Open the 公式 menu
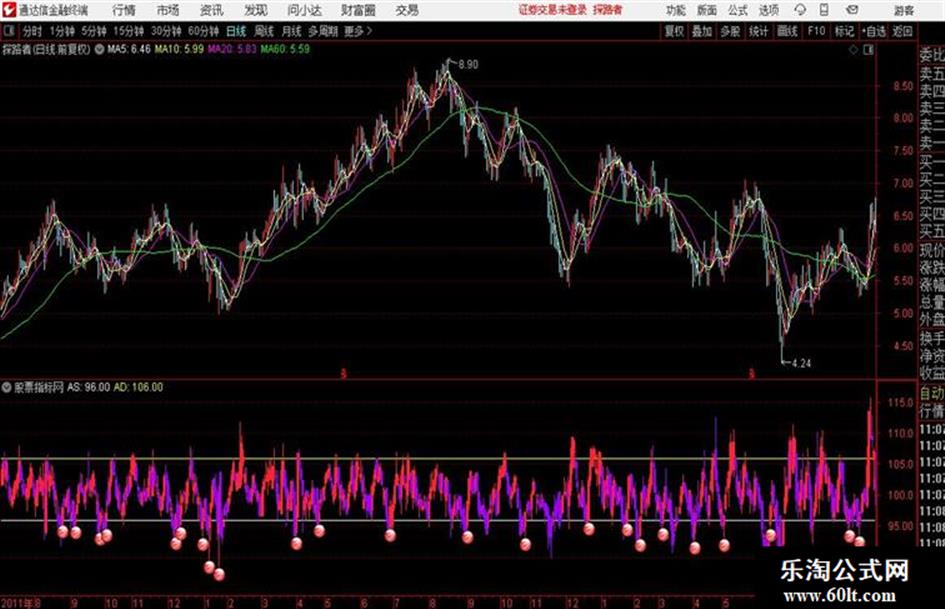The image size is (945, 609). [738, 10]
